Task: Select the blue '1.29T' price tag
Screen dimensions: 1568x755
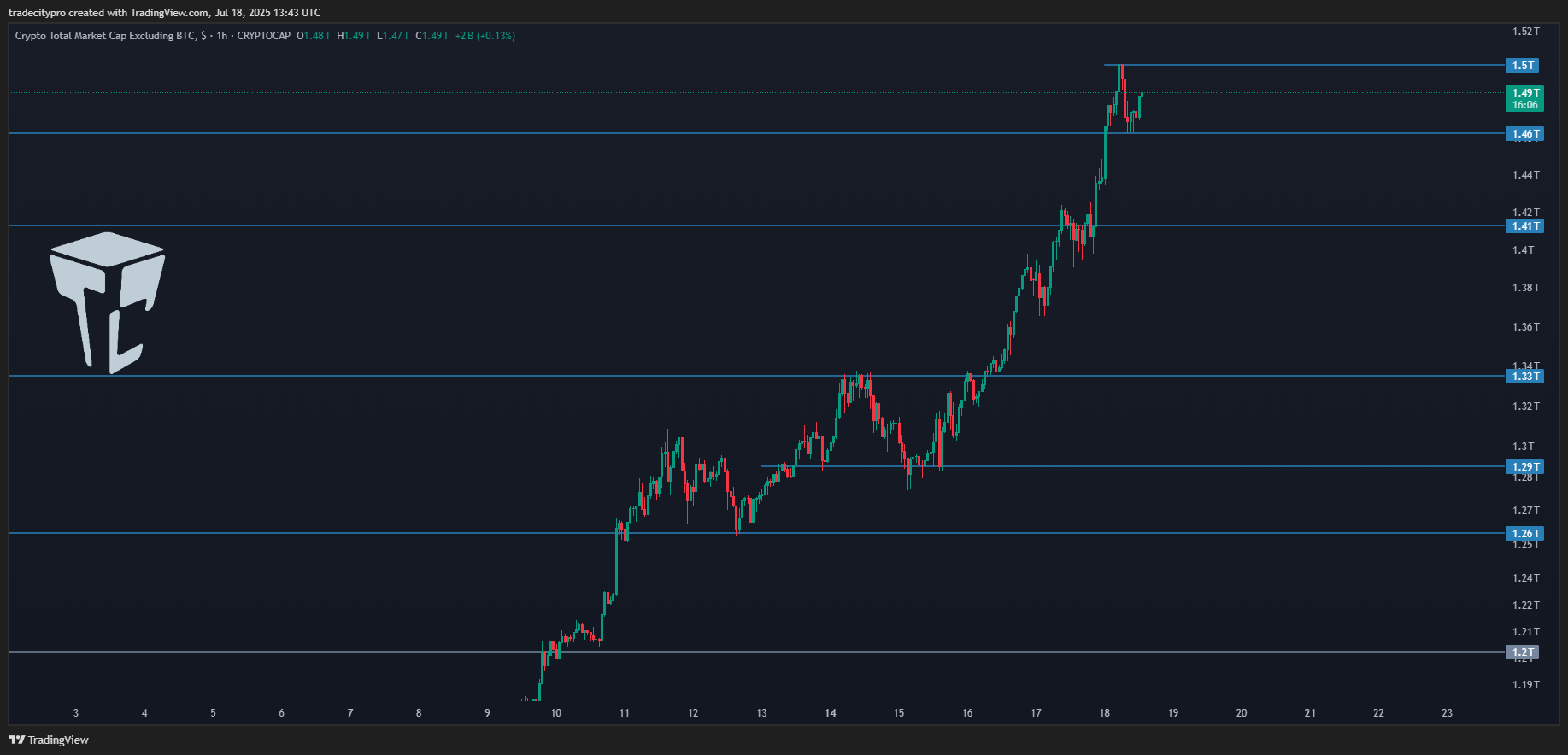Action: tap(1524, 467)
